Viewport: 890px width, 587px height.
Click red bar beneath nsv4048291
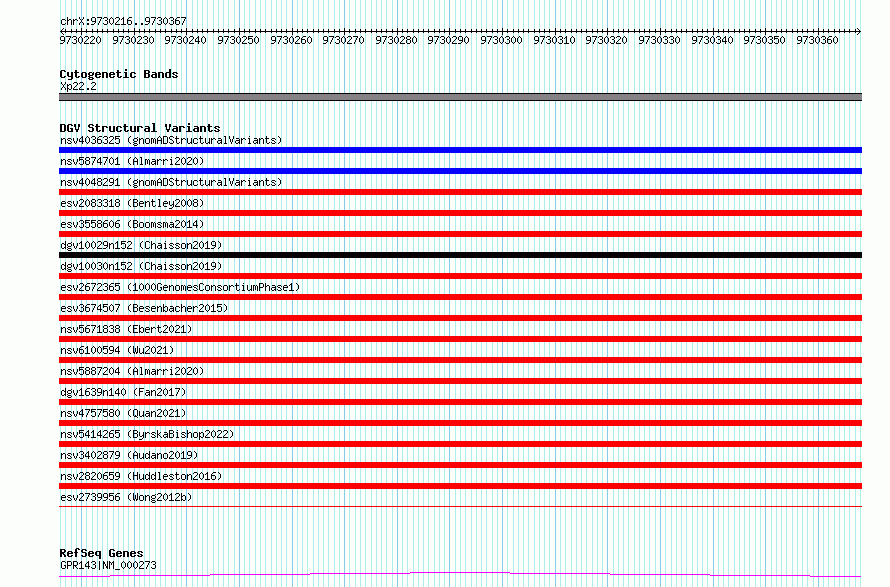click(x=460, y=192)
